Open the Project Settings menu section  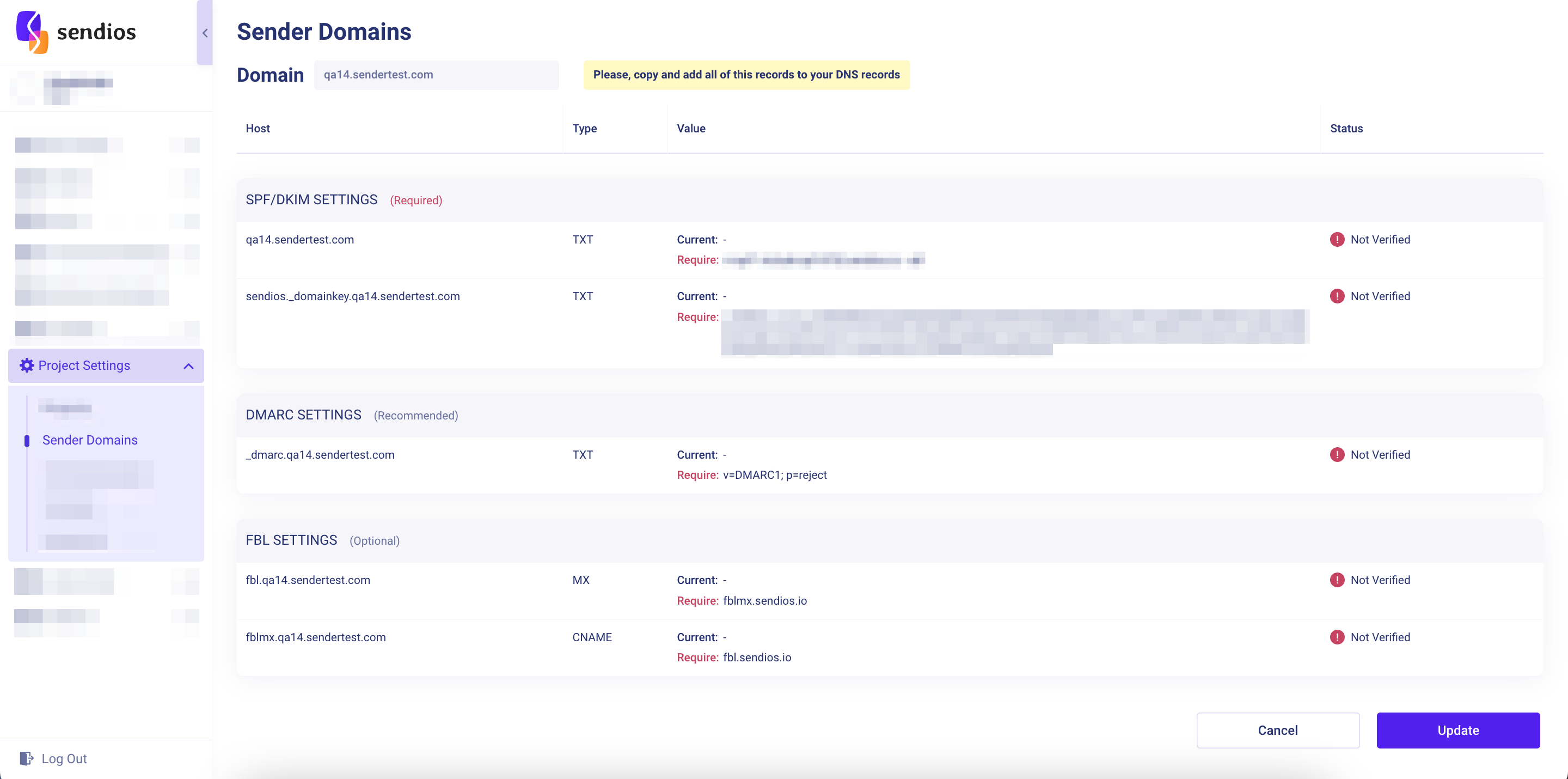(84, 366)
